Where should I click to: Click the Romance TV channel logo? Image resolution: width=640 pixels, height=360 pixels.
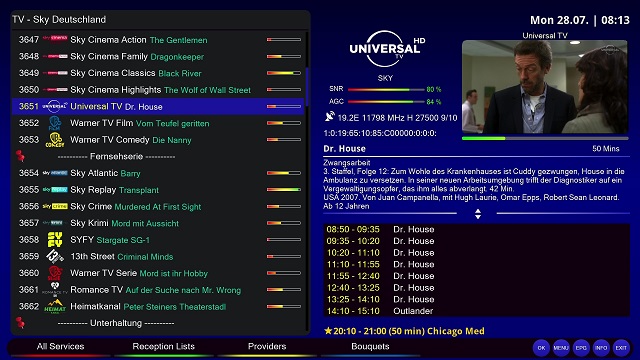[x=55, y=289]
